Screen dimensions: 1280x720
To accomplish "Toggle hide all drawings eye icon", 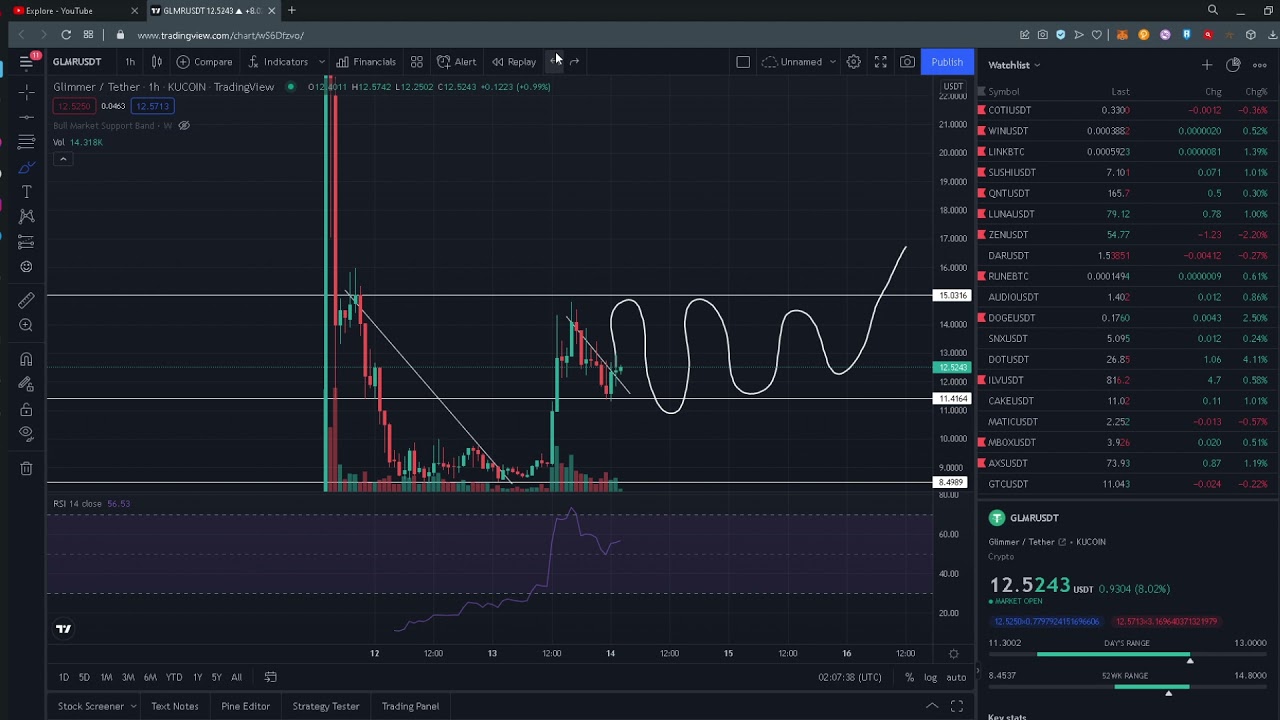I will [26, 434].
